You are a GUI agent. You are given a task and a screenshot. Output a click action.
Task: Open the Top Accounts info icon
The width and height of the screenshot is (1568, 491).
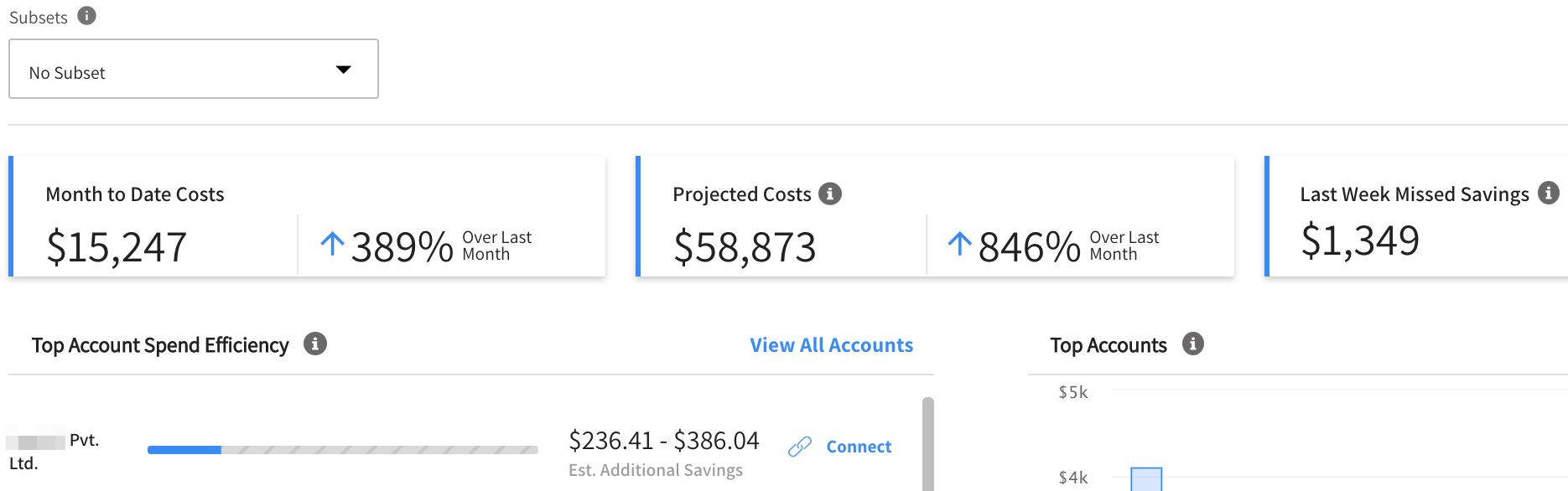tap(1193, 344)
